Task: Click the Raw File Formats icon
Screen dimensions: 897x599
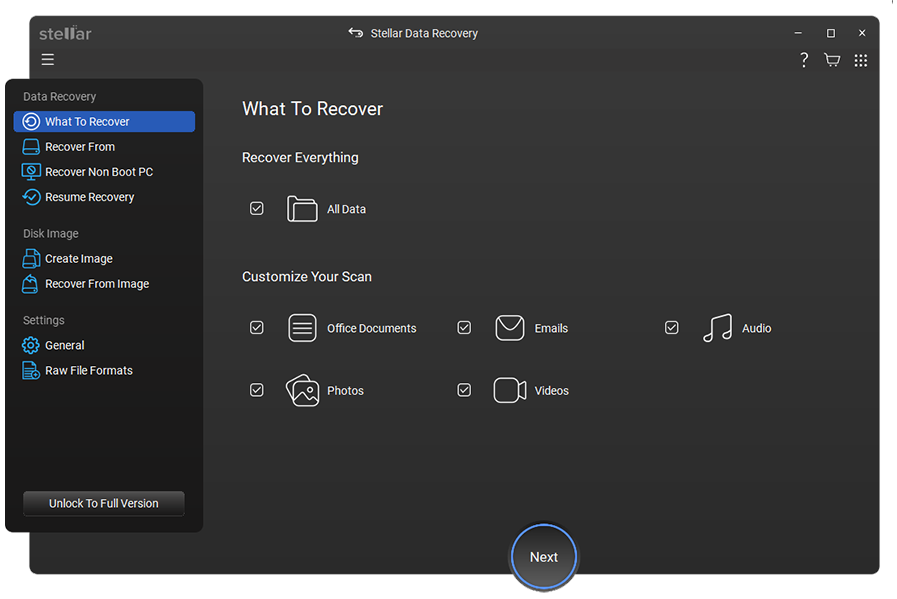Action: tap(31, 370)
